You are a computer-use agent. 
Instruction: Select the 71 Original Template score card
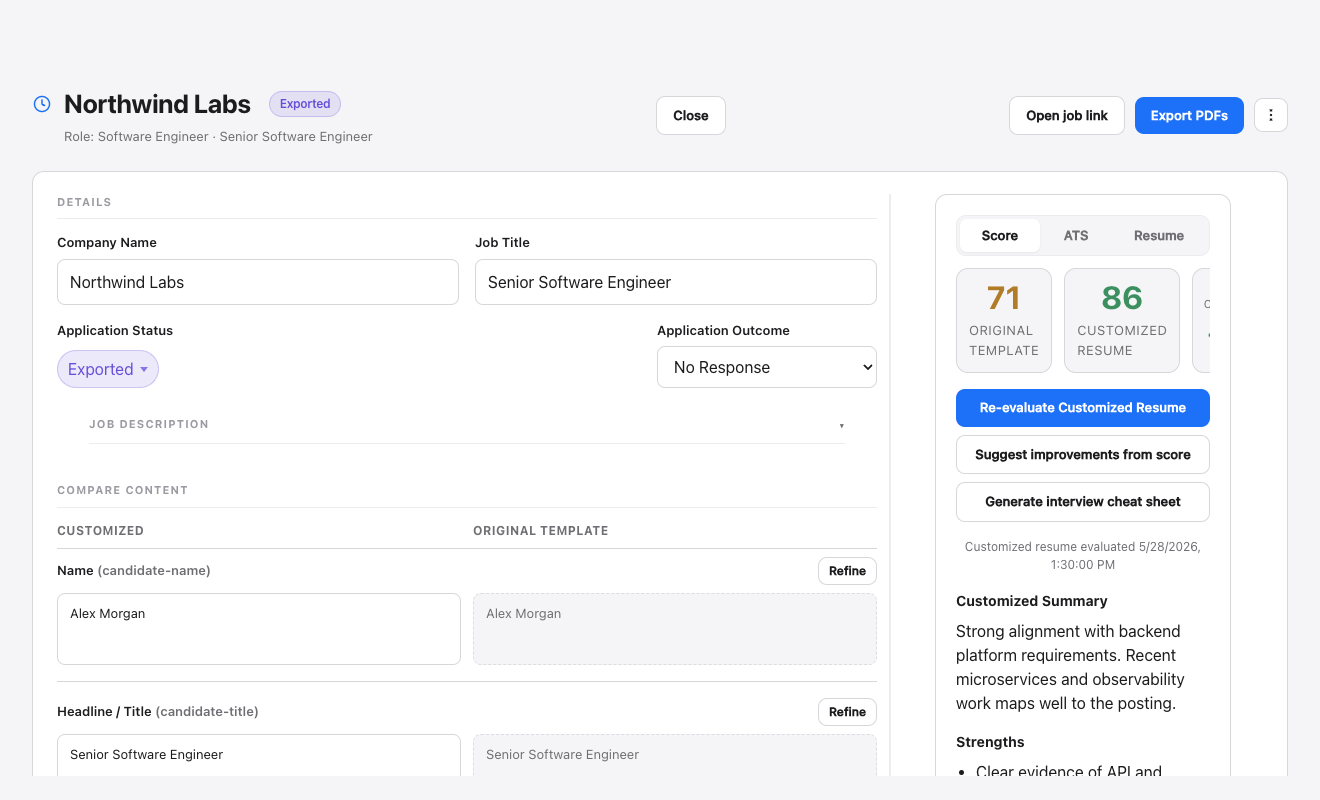tap(1004, 320)
